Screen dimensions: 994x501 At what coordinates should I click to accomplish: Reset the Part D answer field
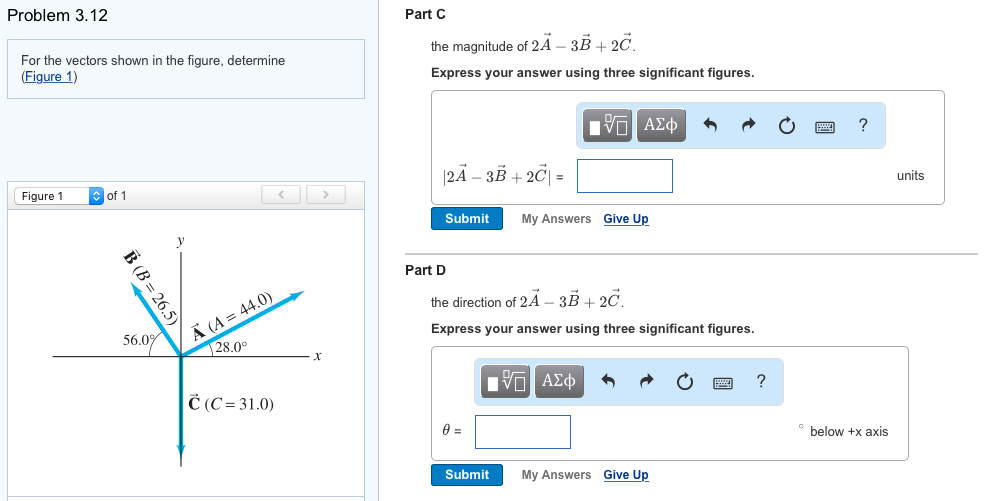click(x=685, y=381)
